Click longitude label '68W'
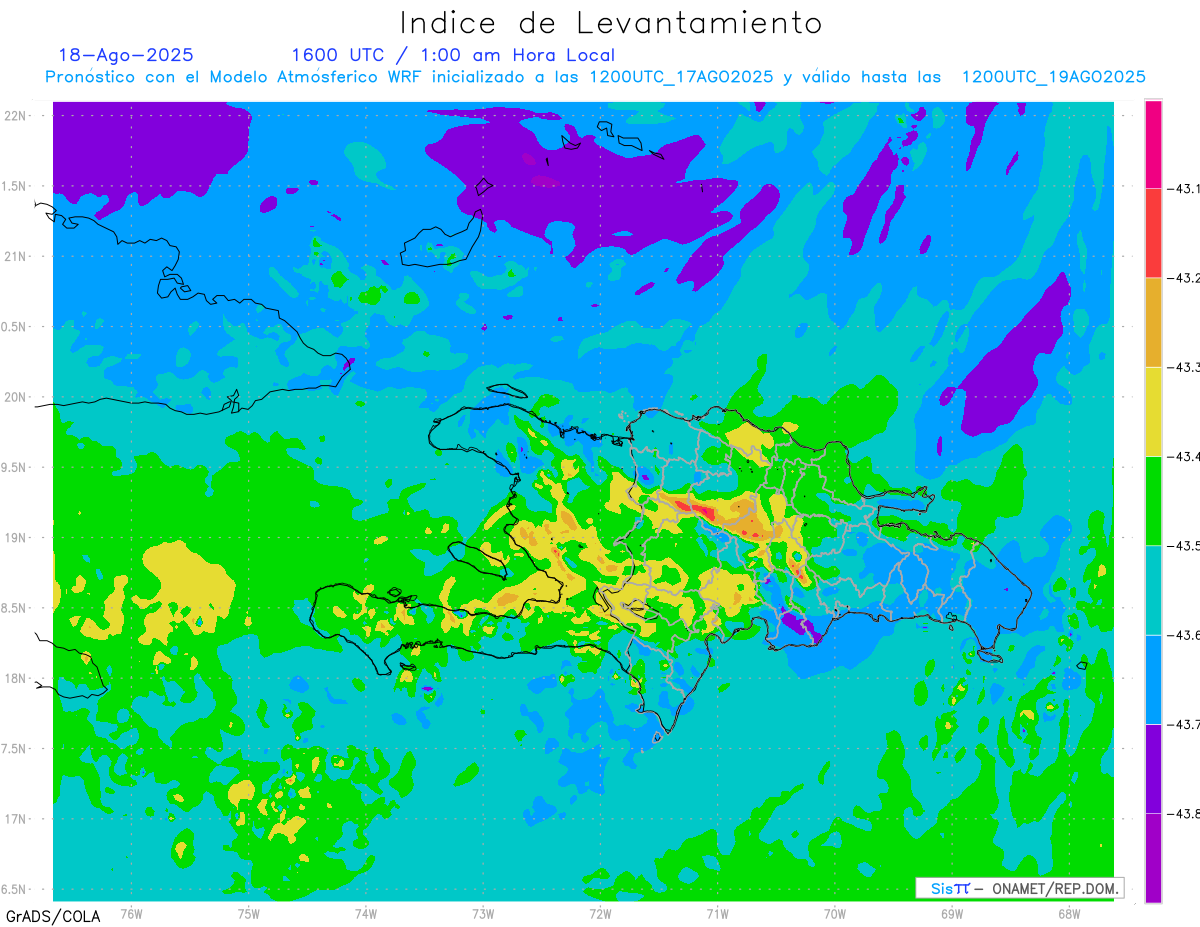 pos(1069,913)
